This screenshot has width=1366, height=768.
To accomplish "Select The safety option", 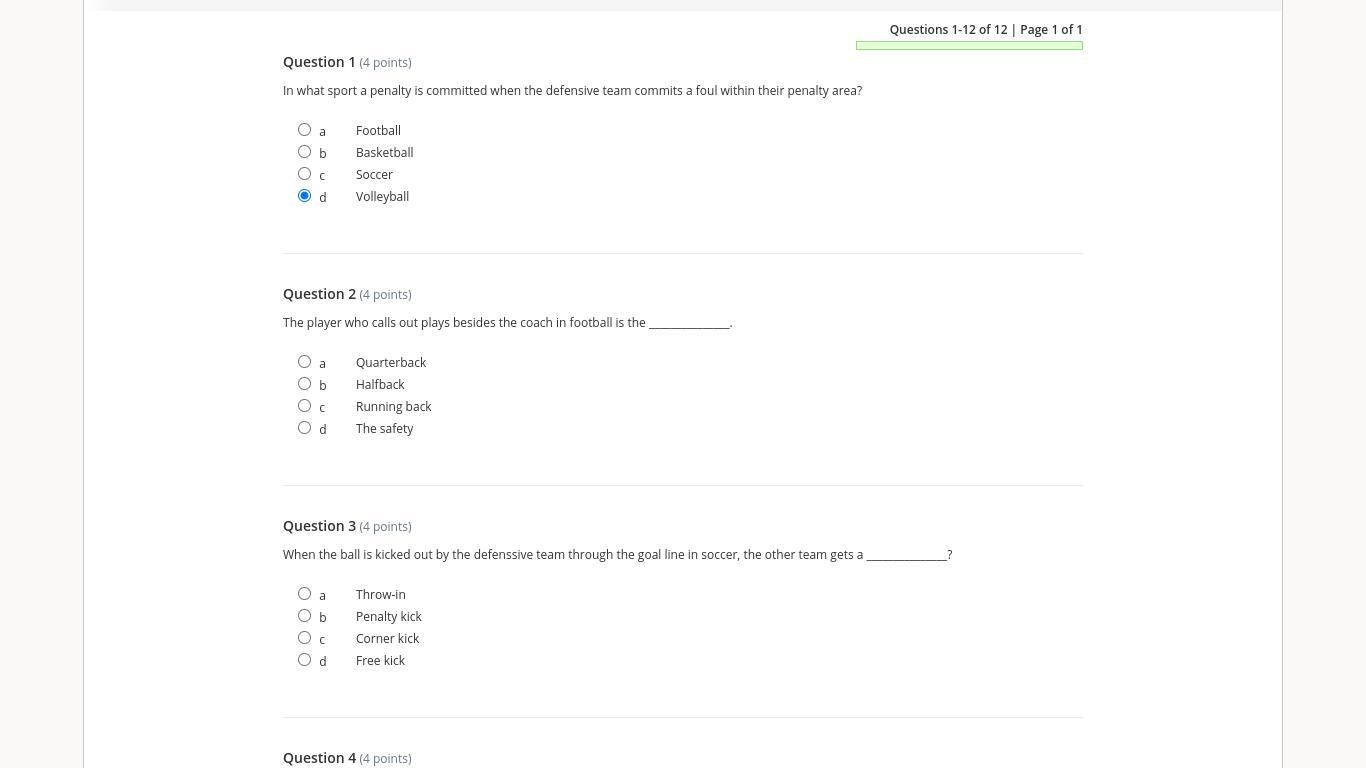I will (x=304, y=428).
